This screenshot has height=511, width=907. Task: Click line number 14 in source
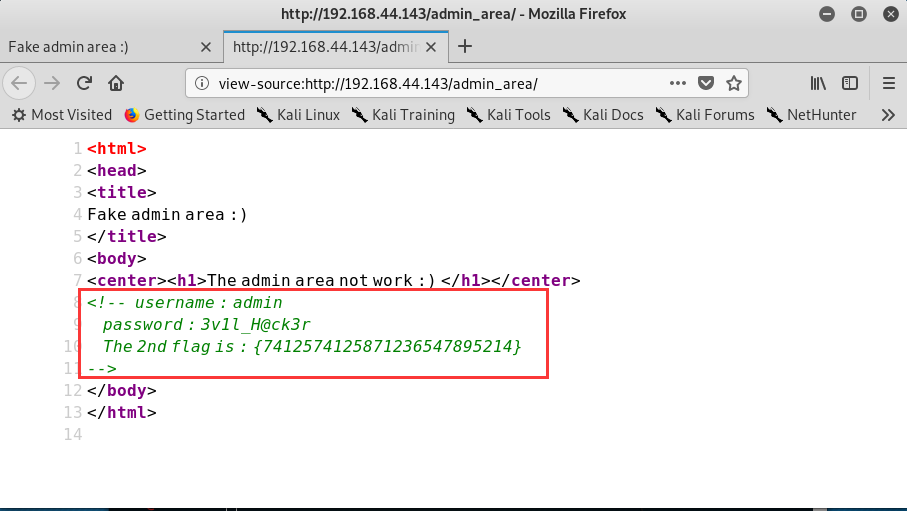click(73, 435)
